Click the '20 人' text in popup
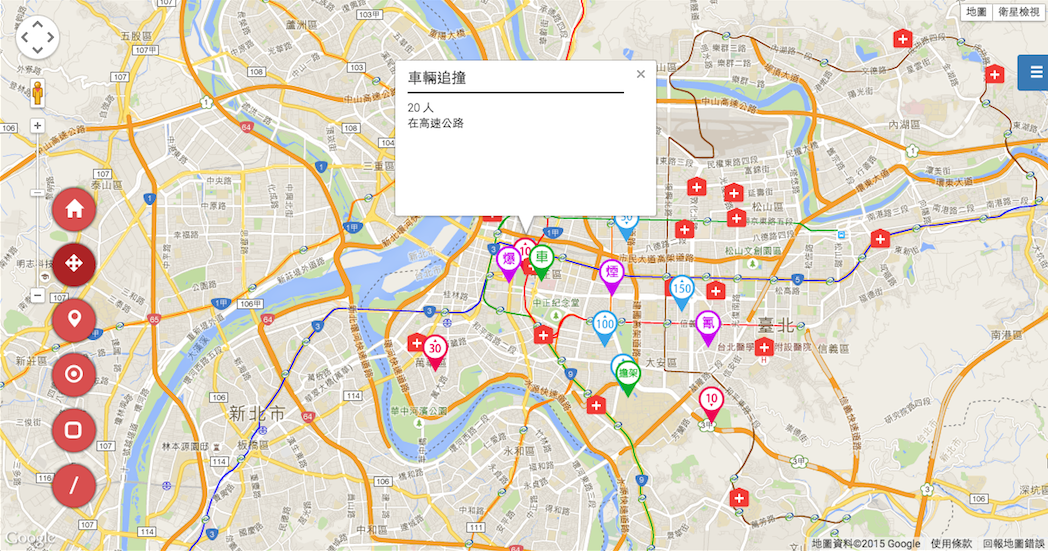Viewport: 1048px width, 551px height. point(420,108)
